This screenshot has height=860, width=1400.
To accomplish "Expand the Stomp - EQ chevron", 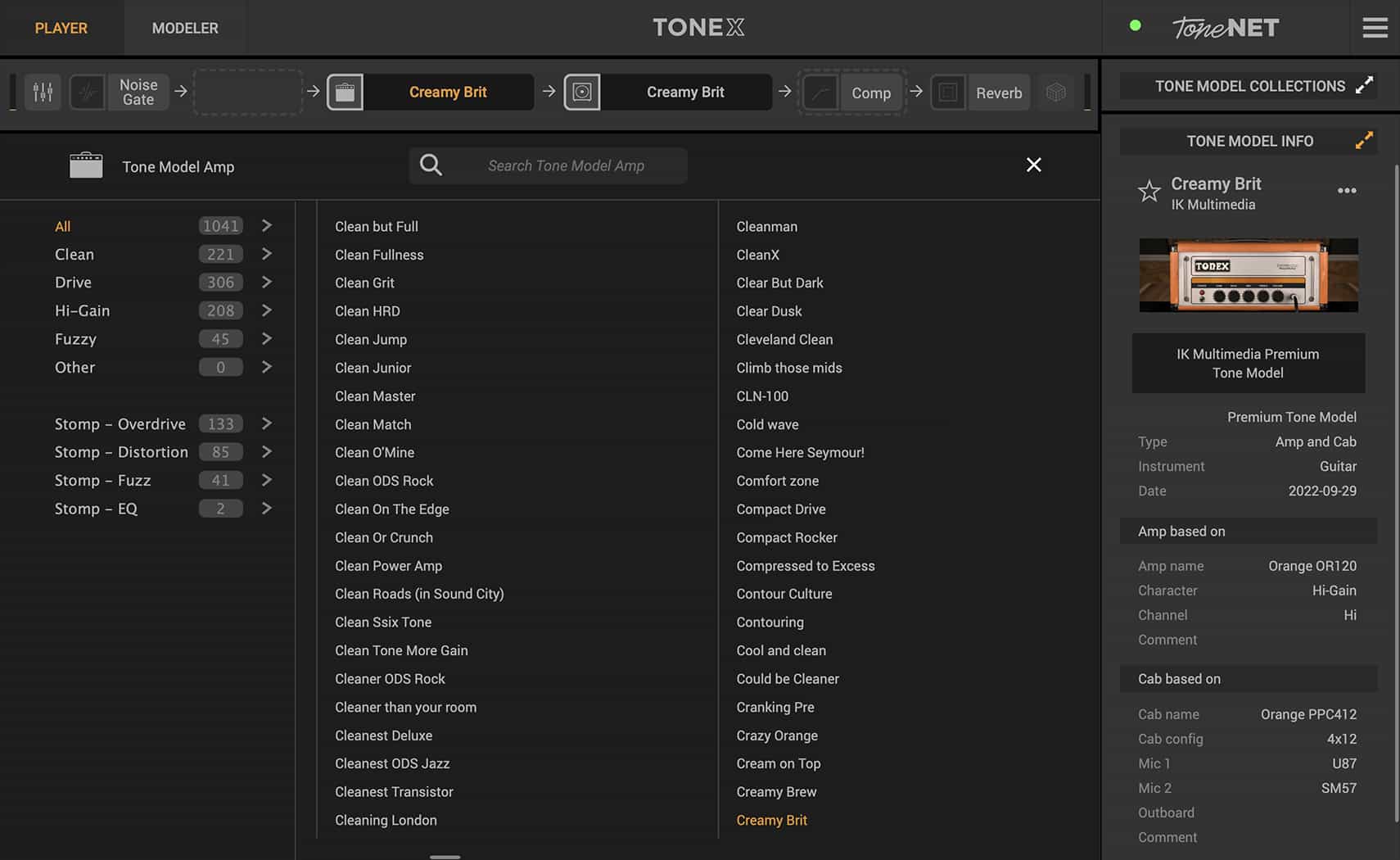I will (266, 508).
